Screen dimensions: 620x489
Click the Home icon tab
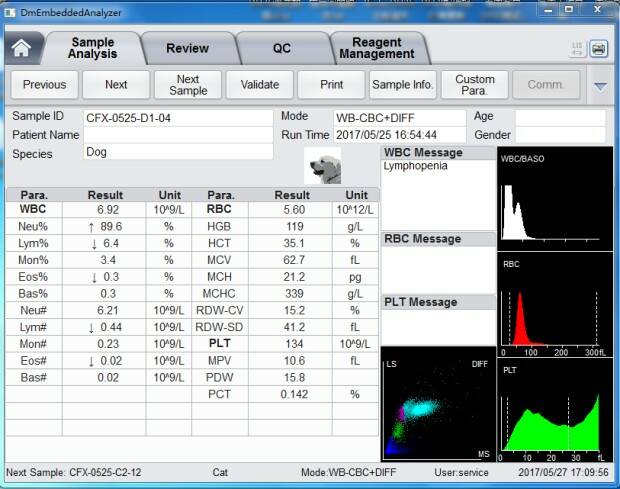click(x=22, y=47)
